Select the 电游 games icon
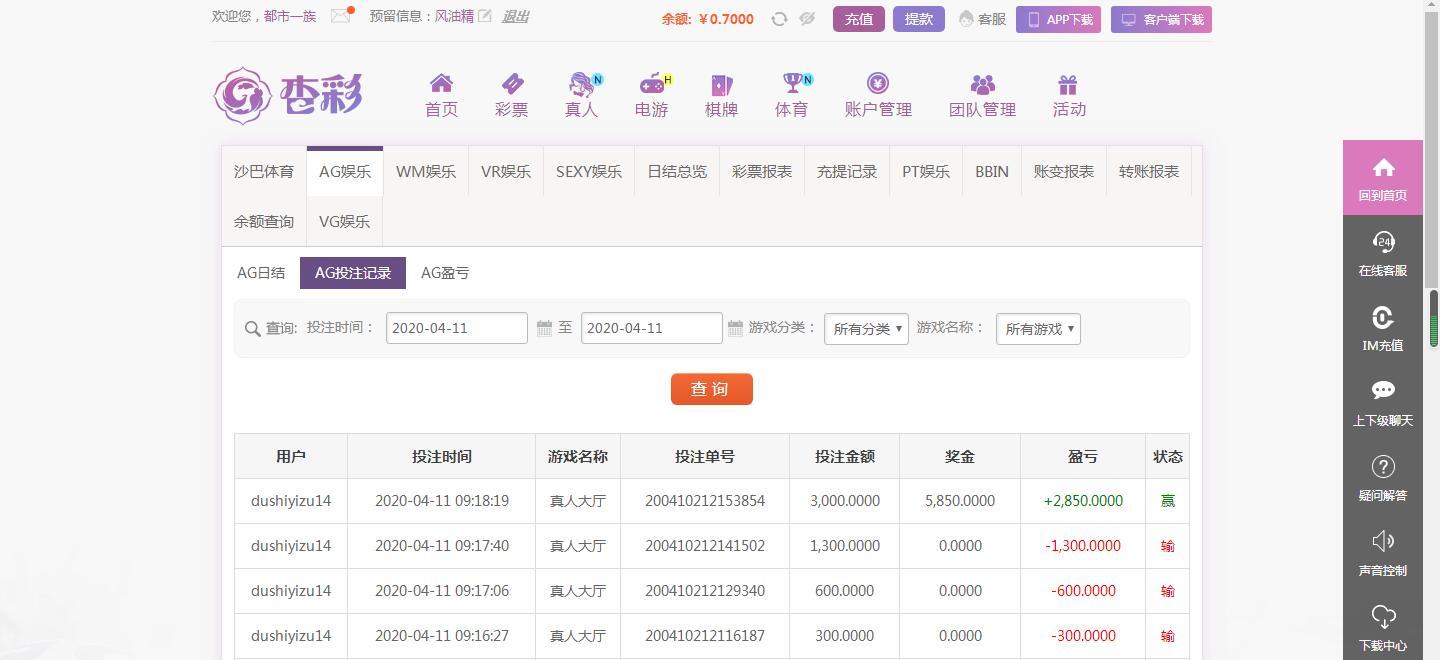This screenshot has height=660, width=1440. coord(651,95)
